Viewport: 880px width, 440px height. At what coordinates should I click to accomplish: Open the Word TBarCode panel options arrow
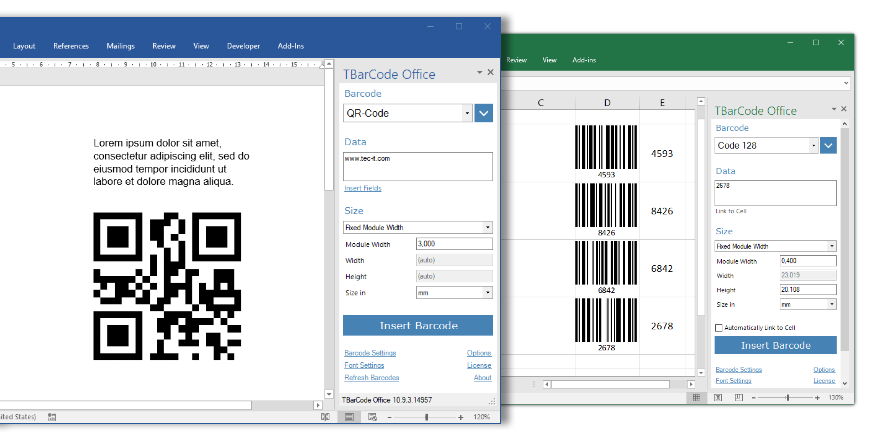[x=480, y=72]
